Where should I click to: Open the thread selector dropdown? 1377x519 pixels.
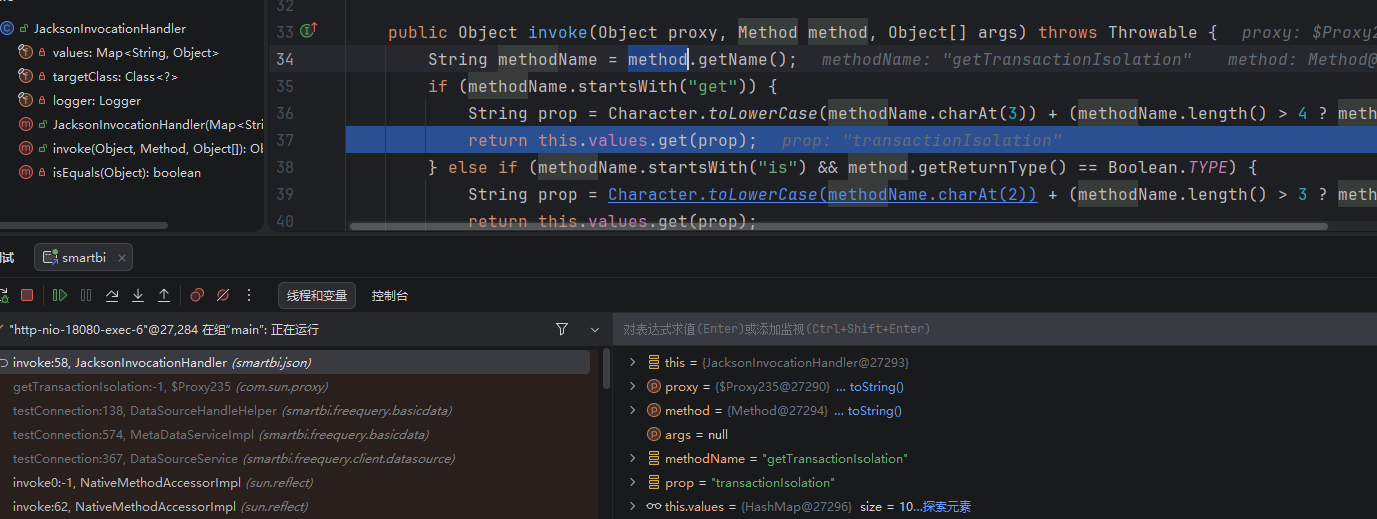pos(596,329)
